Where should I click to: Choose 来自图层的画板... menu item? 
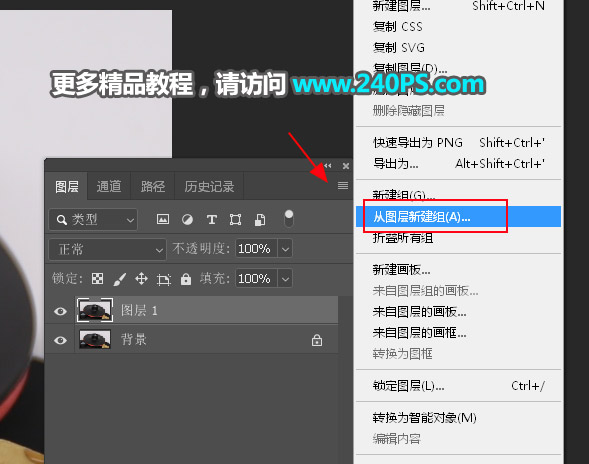click(x=458, y=312)
